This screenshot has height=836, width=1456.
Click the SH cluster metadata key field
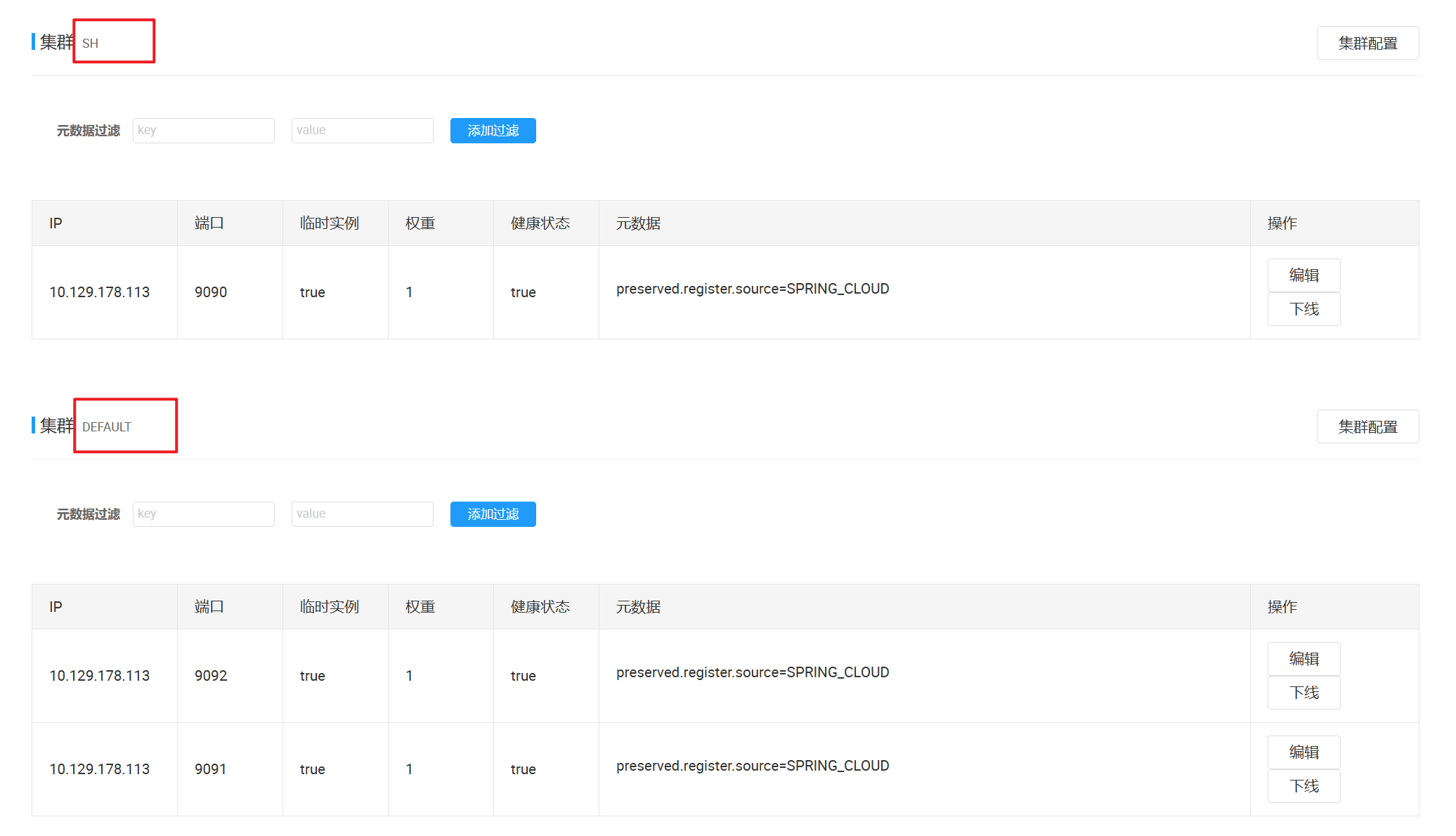tap(203, 131)
